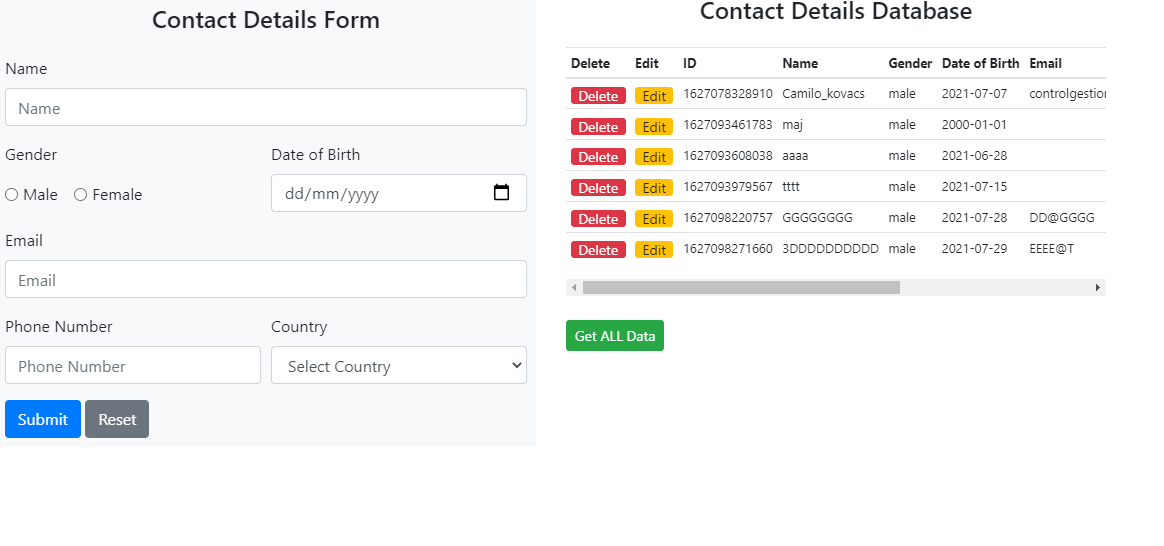Click the ID 1627098271660 cell
The width and height of the screenshot is (1164, 546).
728,249
